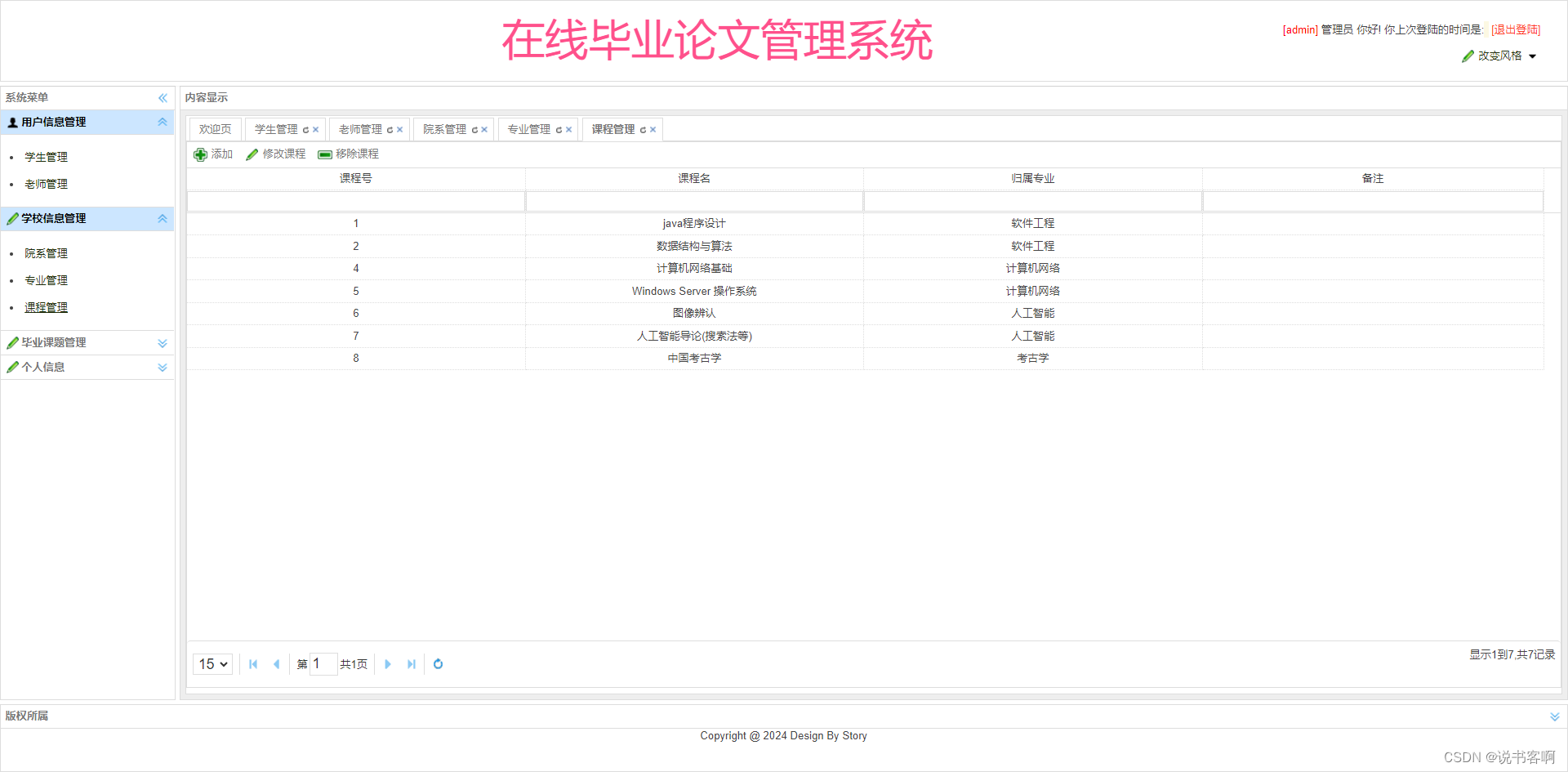
Task: Collapse the 用户信息管理 section
Action: [163, 123]
